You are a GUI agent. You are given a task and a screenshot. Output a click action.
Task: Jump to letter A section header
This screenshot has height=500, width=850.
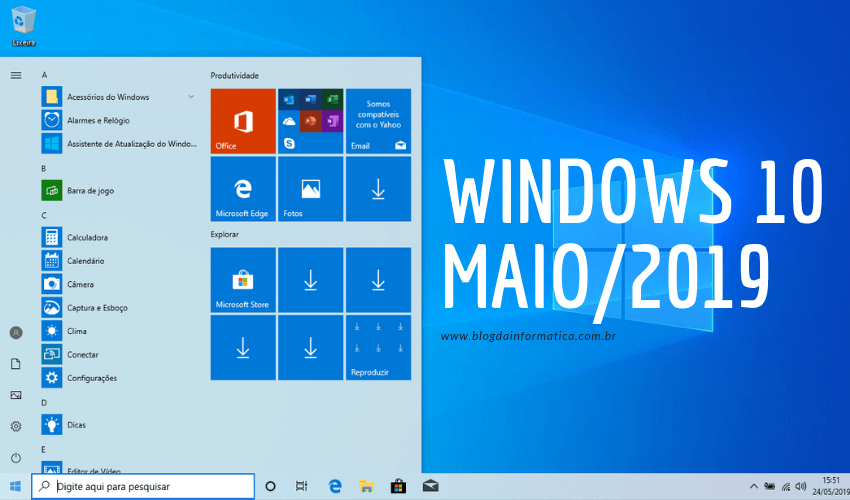click(x=44, y=75)
